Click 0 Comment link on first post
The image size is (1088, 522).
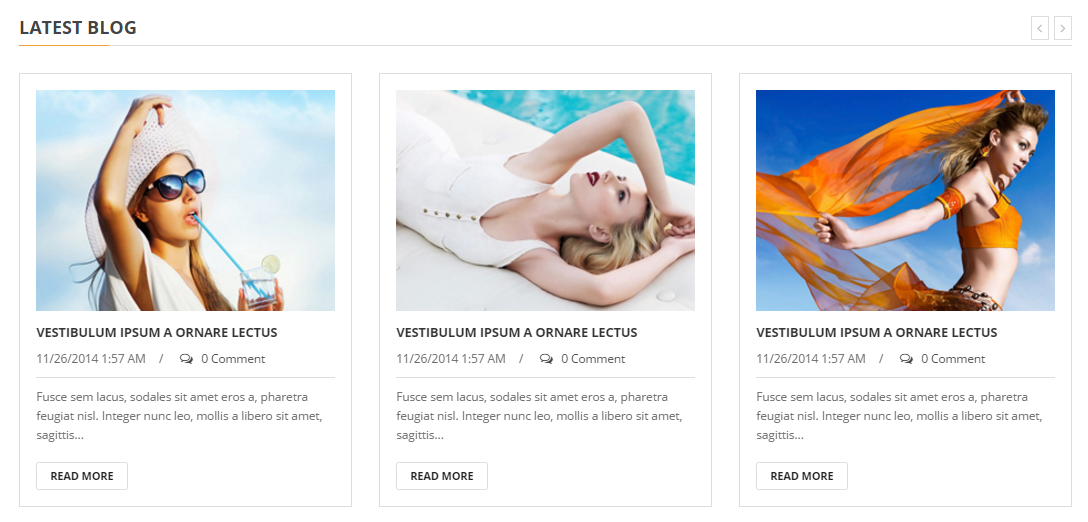(x=233, y=359)
